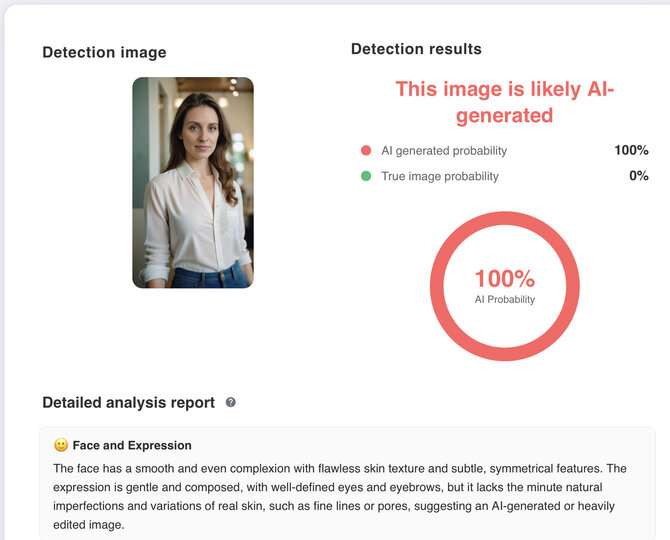Click the face analysis description paragraph

[x=340, y=496]
